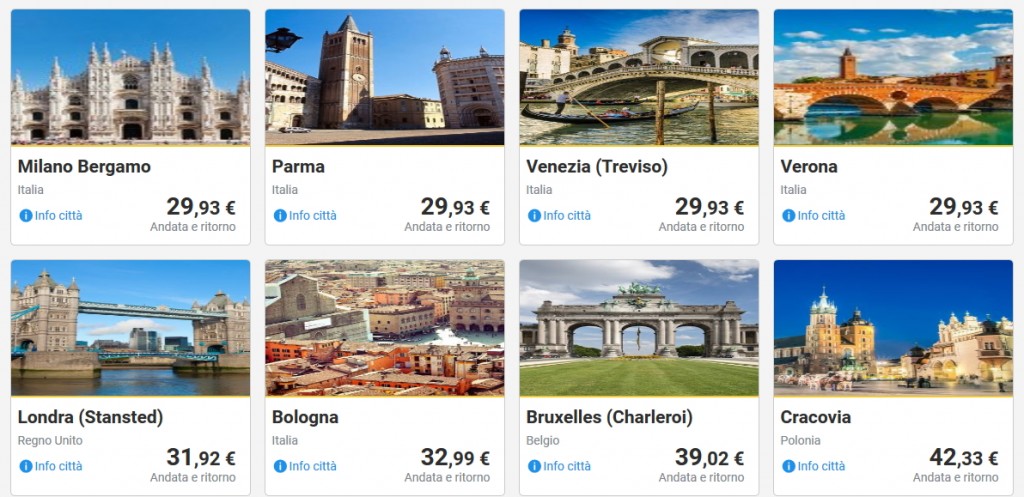Screen dimensions: 1024x497
Task: Open the Milano Bergamo cathedral photo
Action: [x=130, y=77]
